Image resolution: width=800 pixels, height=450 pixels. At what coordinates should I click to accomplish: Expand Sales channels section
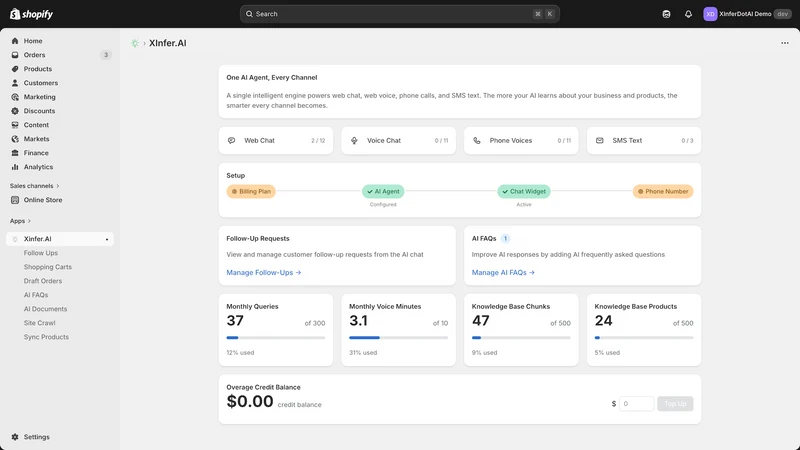click(34, 186)
